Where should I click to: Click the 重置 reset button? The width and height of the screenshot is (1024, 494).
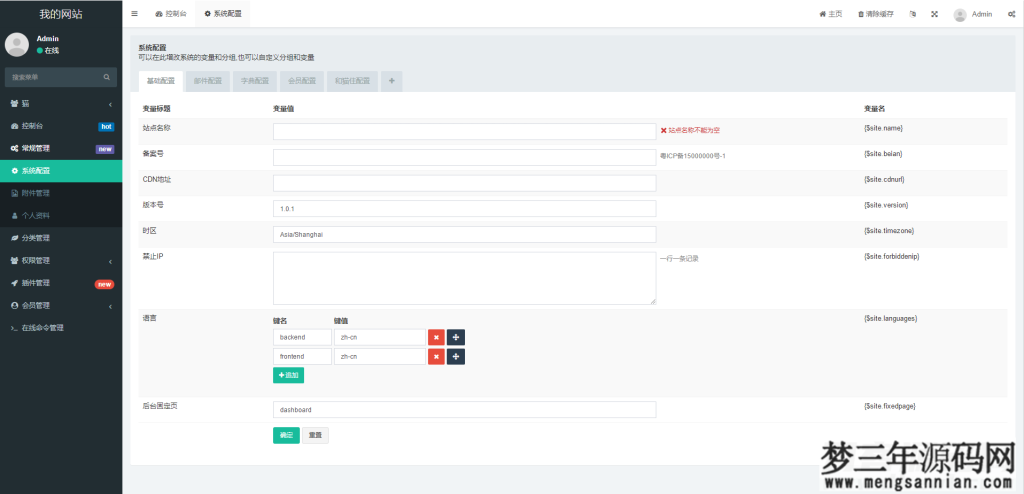pyautogui.click(x=315, y=435)
